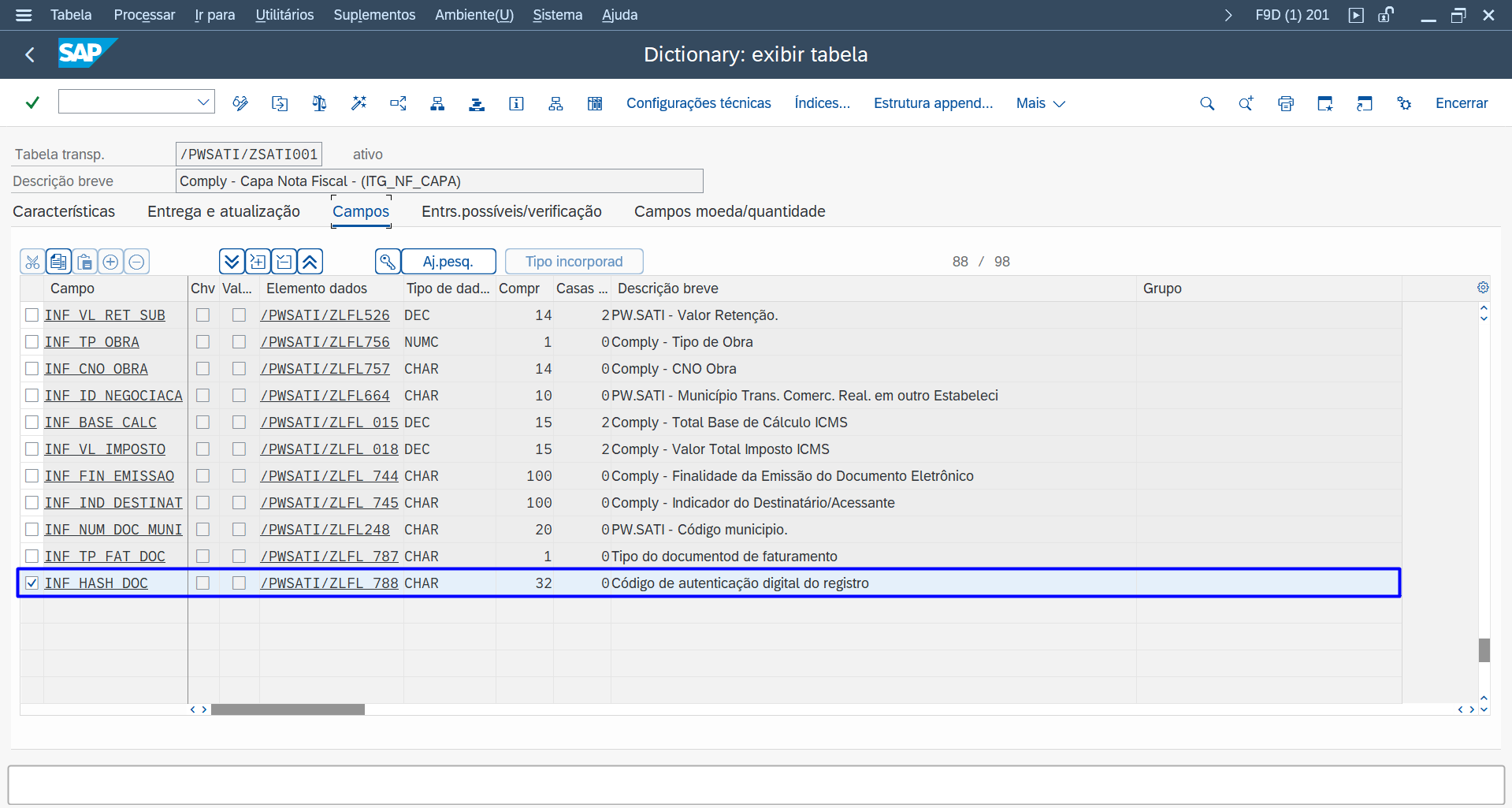Click the table contents grid icon
1512x808 pixels.
coord(595,103)
